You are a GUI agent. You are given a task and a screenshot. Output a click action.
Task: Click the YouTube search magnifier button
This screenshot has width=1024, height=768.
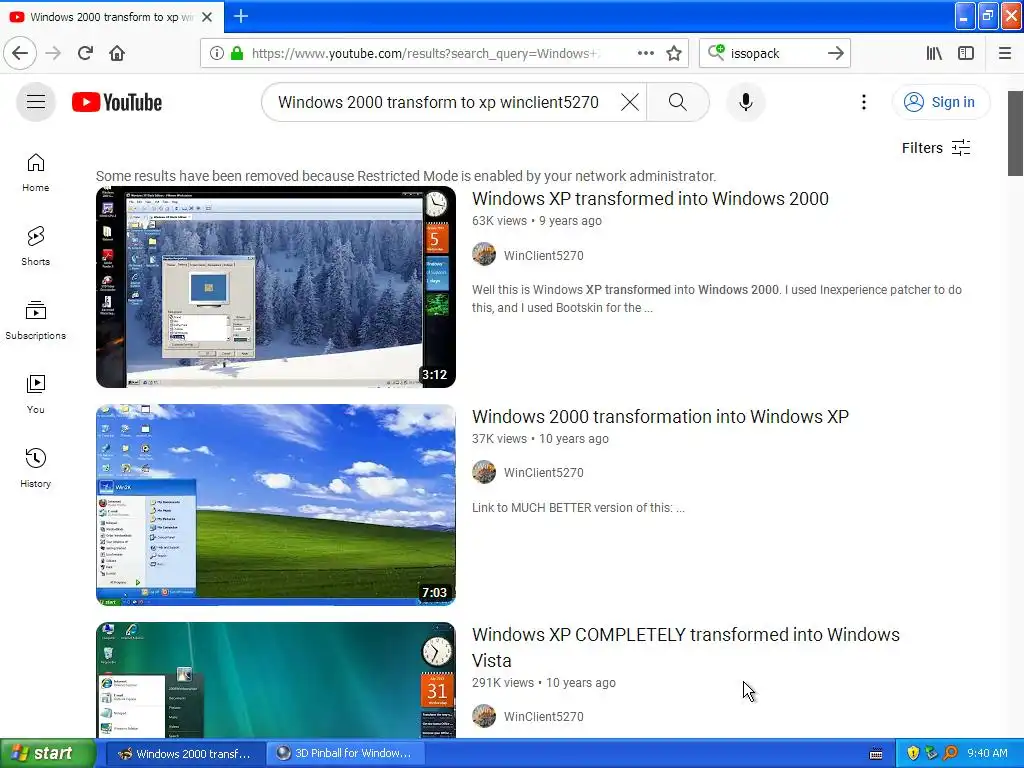[x=678, y=102]
